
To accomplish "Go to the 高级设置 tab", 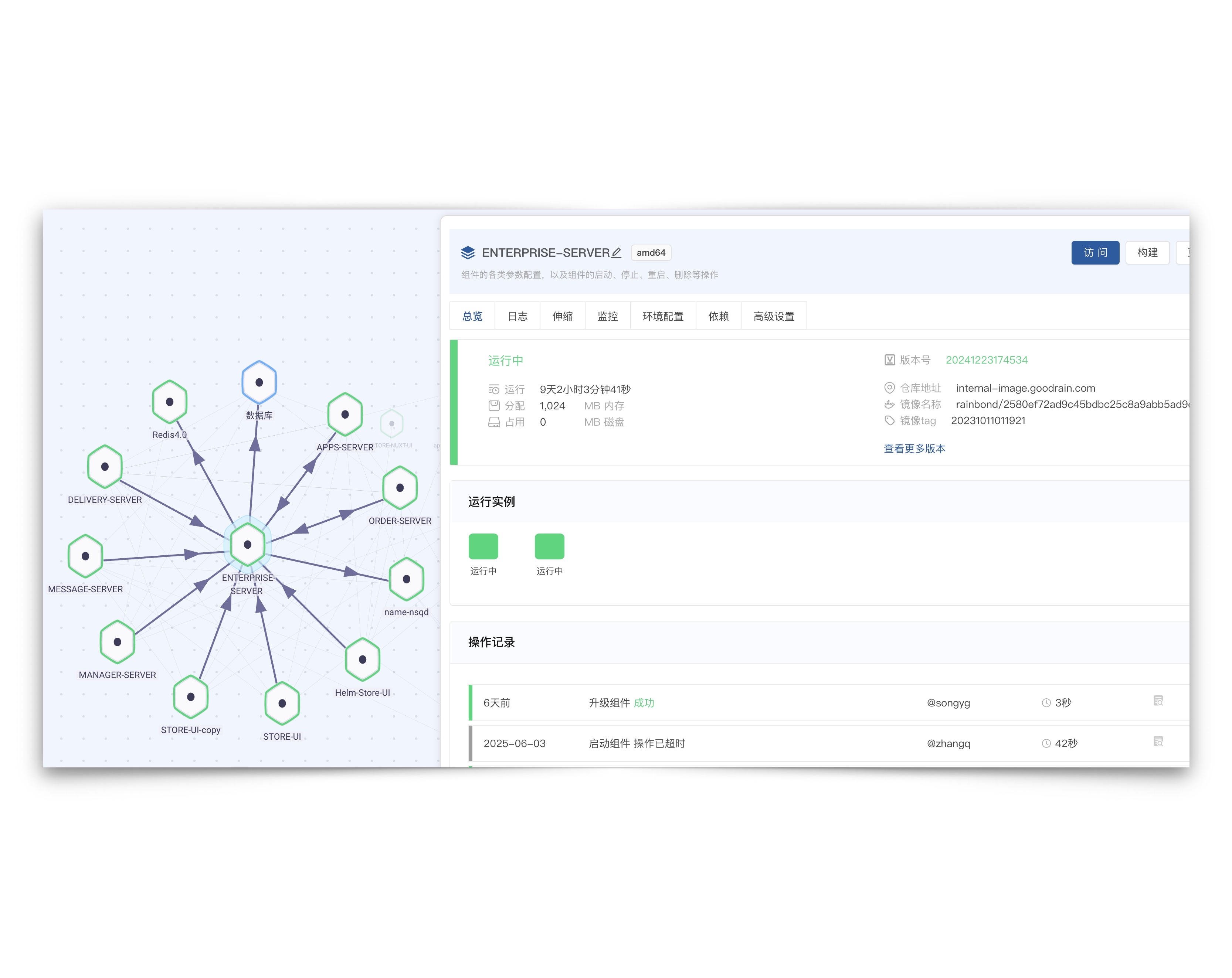I will (773, 316).
